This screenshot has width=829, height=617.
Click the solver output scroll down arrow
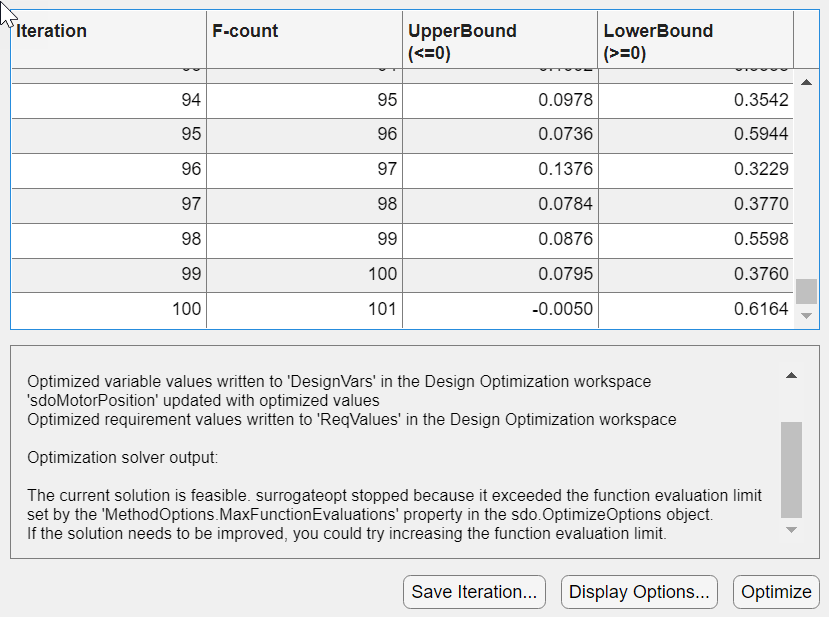791,530
